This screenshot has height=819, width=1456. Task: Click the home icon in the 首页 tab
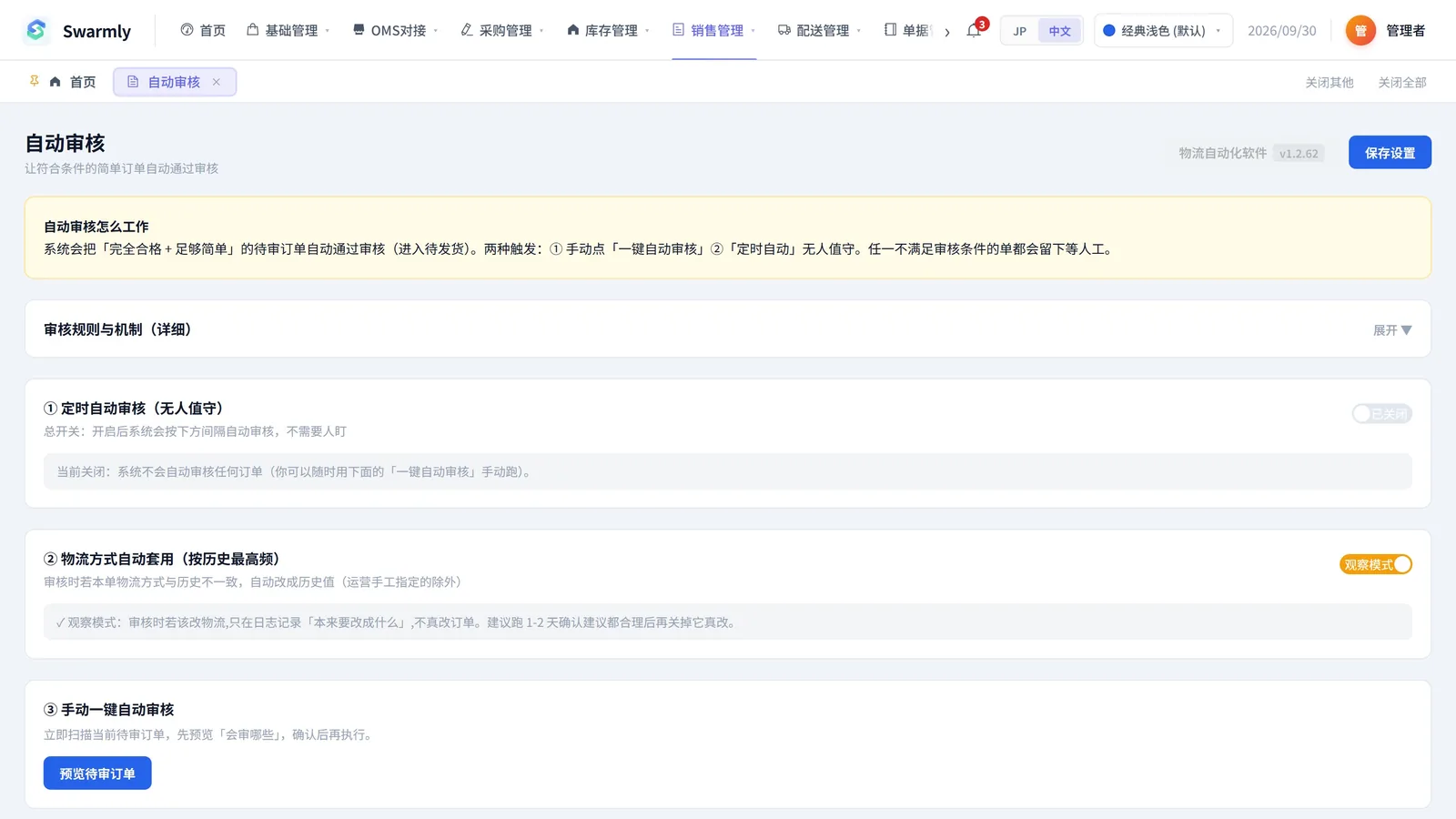[56, 82]
